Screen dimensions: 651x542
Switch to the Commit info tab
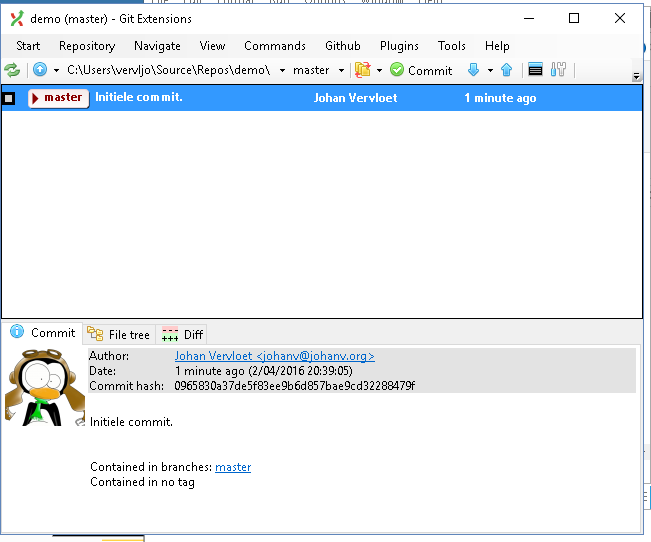click(42, 333)
